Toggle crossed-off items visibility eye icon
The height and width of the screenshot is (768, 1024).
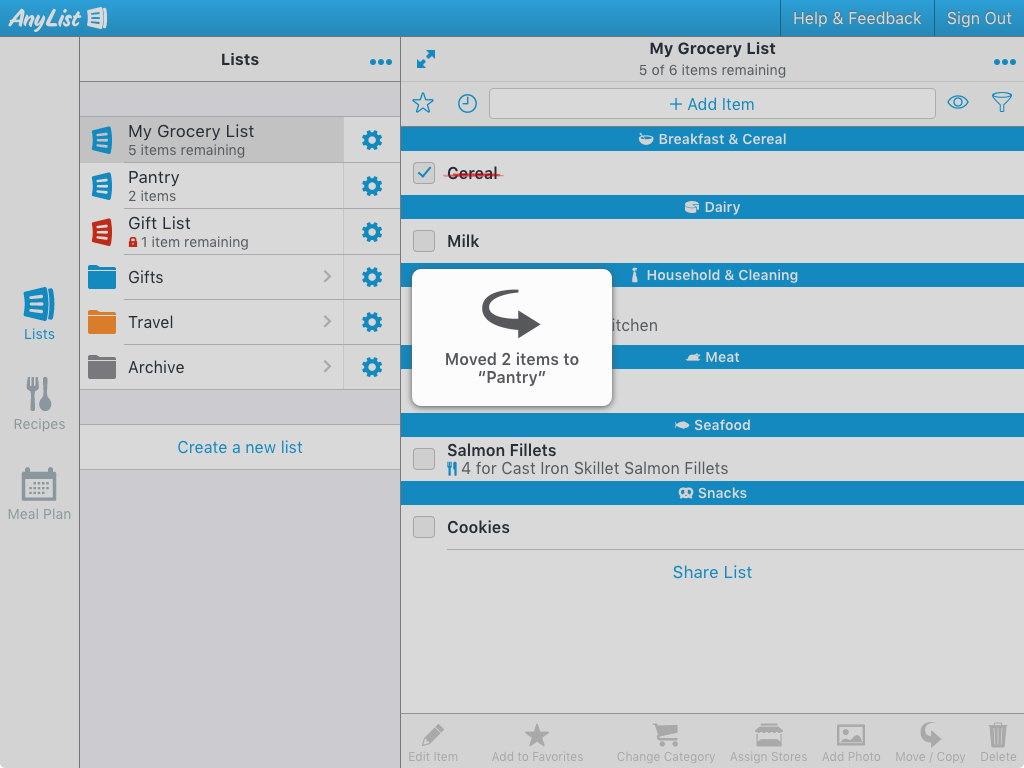[958, 102]
